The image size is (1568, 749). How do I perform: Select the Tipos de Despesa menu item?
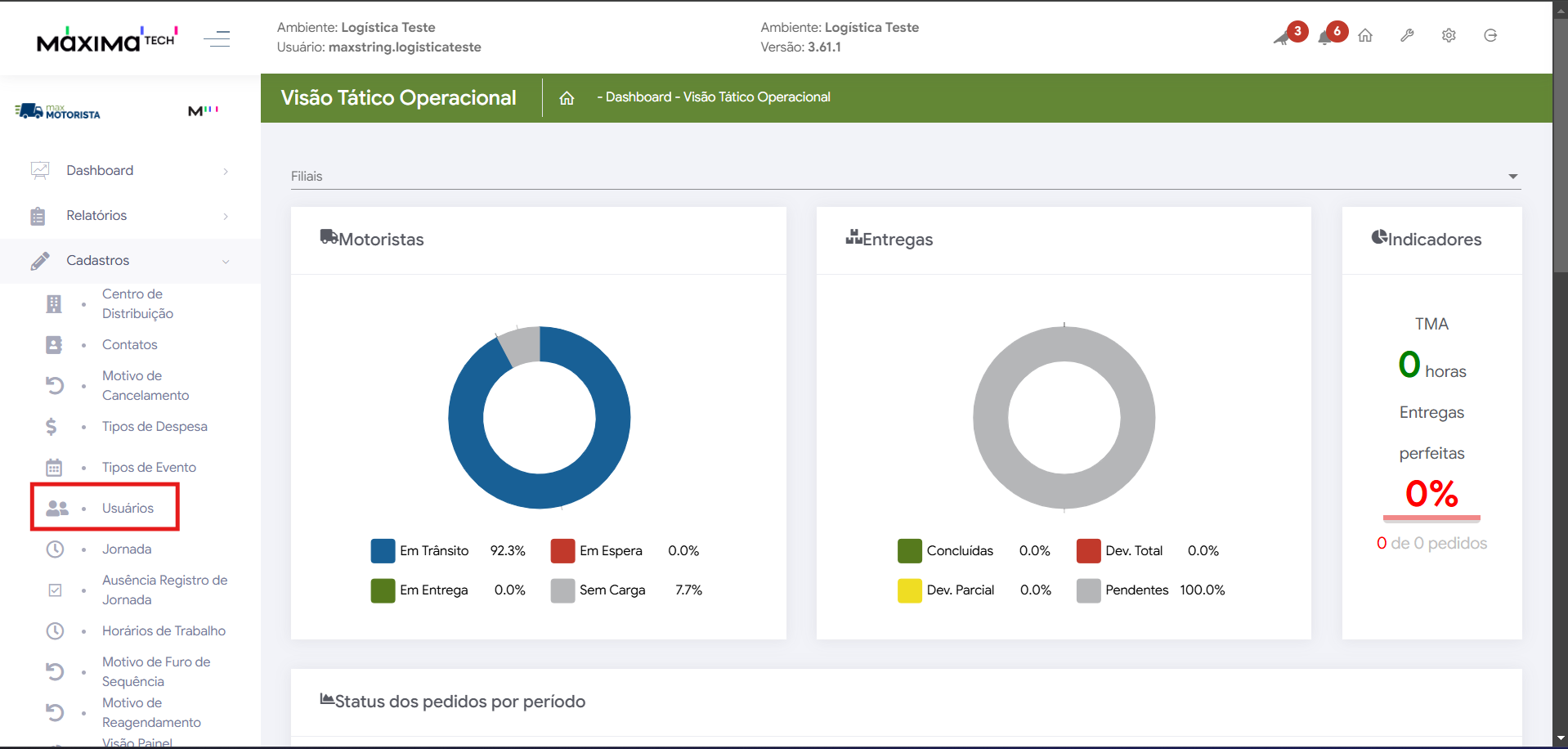point(155,427)
